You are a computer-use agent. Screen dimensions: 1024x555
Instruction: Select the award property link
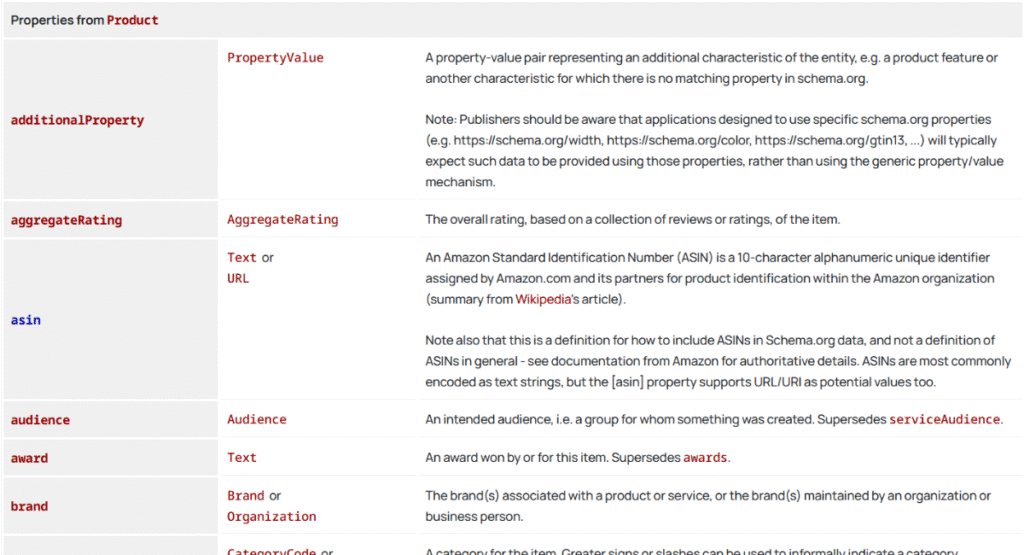point(29,458)
